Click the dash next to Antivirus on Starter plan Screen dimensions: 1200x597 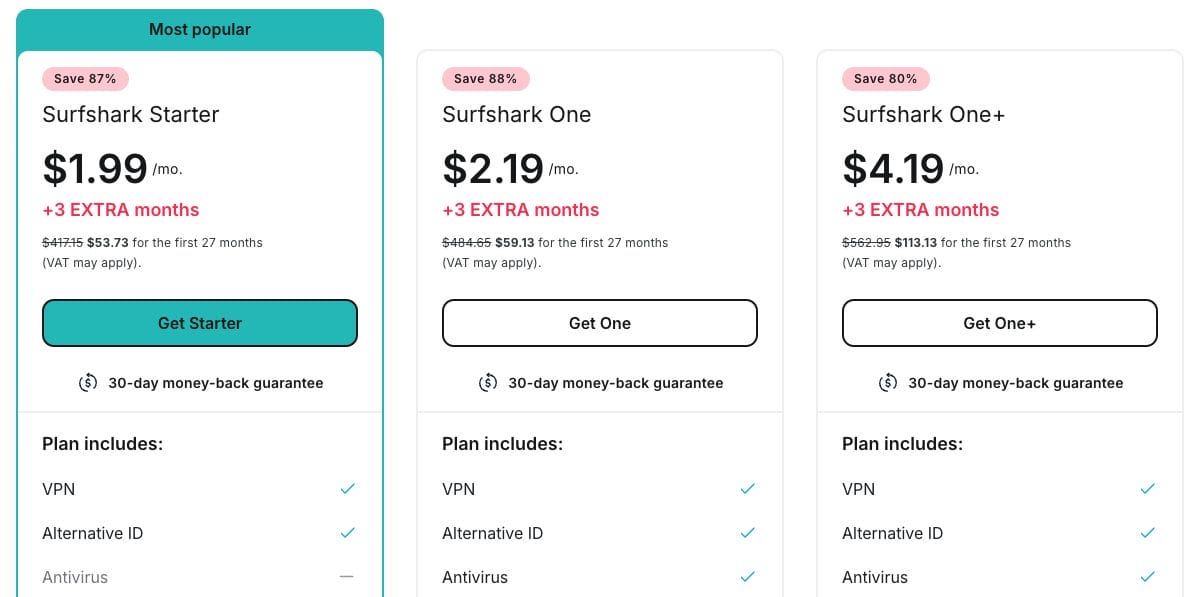click(x=347, y=577)
